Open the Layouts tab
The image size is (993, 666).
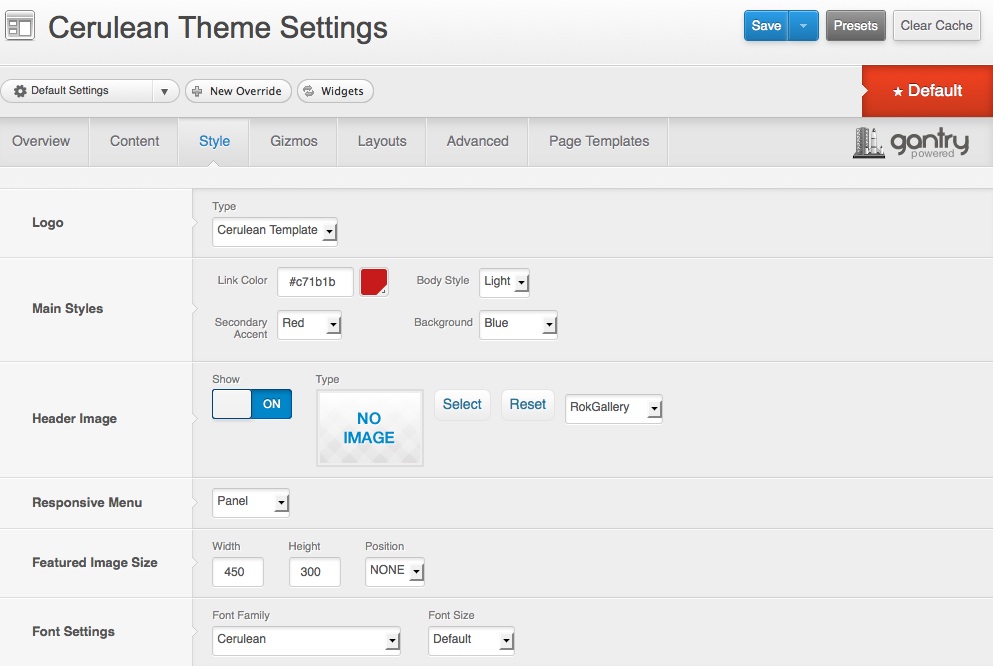pyautogui.click(x=382, y=142)
